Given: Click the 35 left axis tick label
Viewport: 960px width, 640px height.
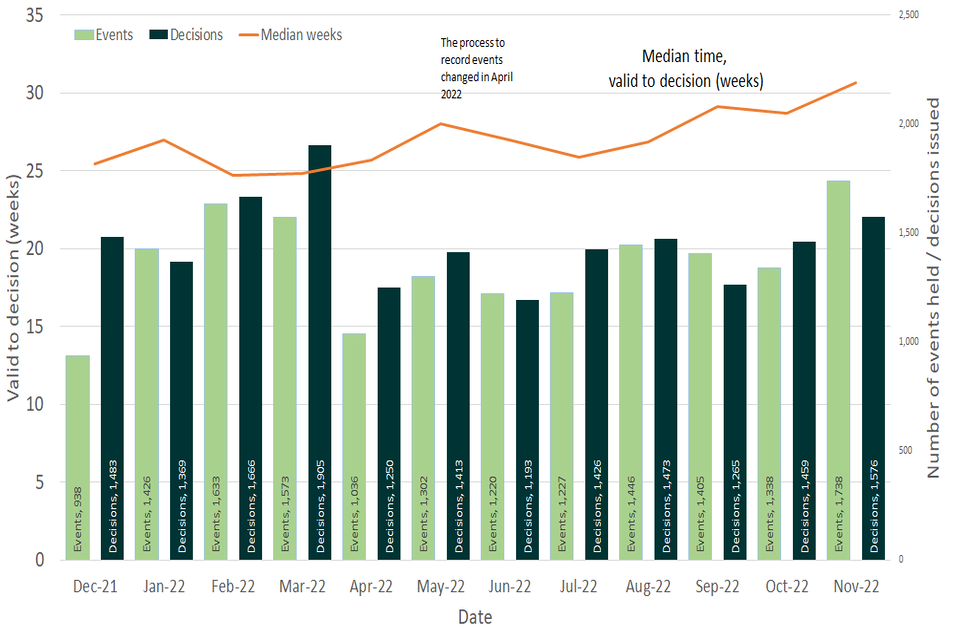Looking at the screenshot, I should click(x=36, y=16).
